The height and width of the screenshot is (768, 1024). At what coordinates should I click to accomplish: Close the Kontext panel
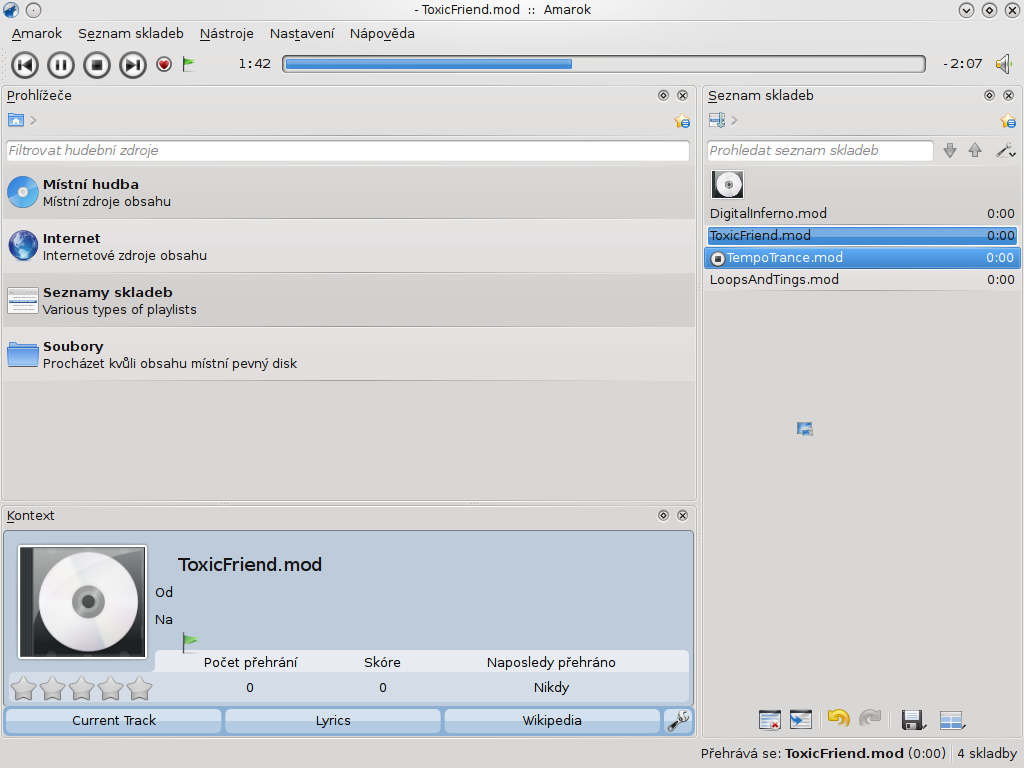(682, 515)
